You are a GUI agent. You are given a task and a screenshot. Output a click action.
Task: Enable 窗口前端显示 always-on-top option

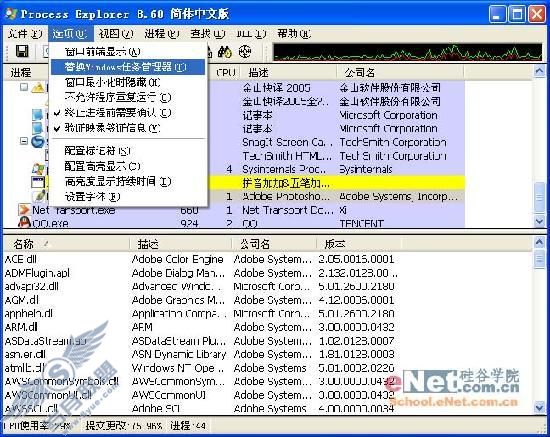[x=102, y=52]
